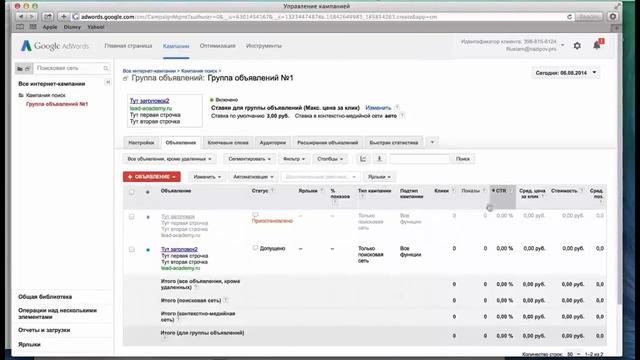640x360 pixels.
Task: Switch to the Аудитории tab
Action: coord(273,142)
